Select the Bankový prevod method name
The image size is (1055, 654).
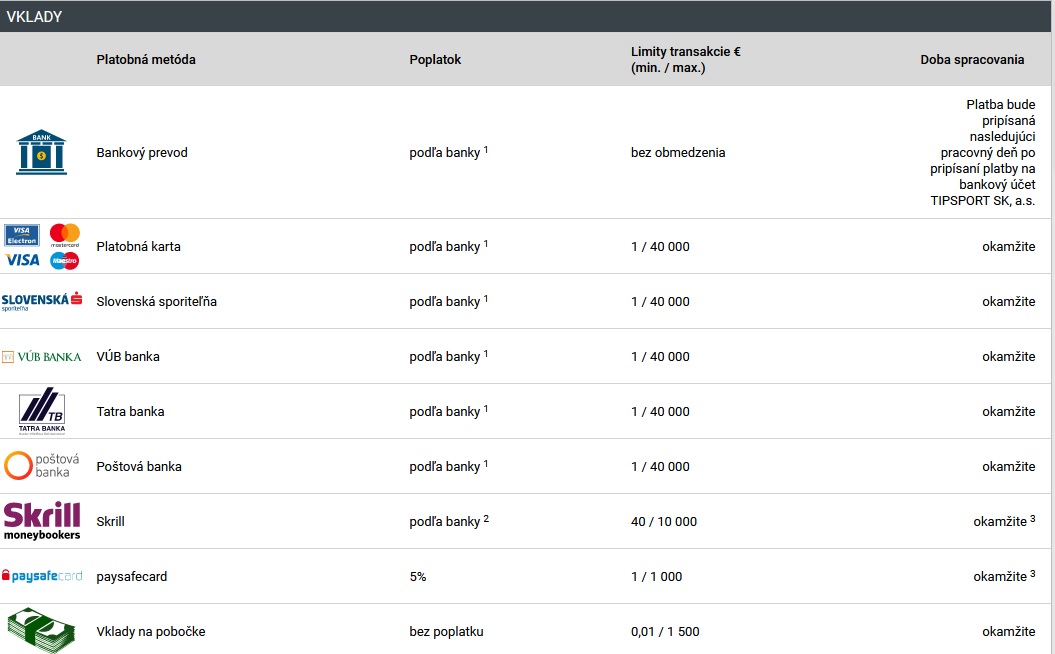[142, 153]
